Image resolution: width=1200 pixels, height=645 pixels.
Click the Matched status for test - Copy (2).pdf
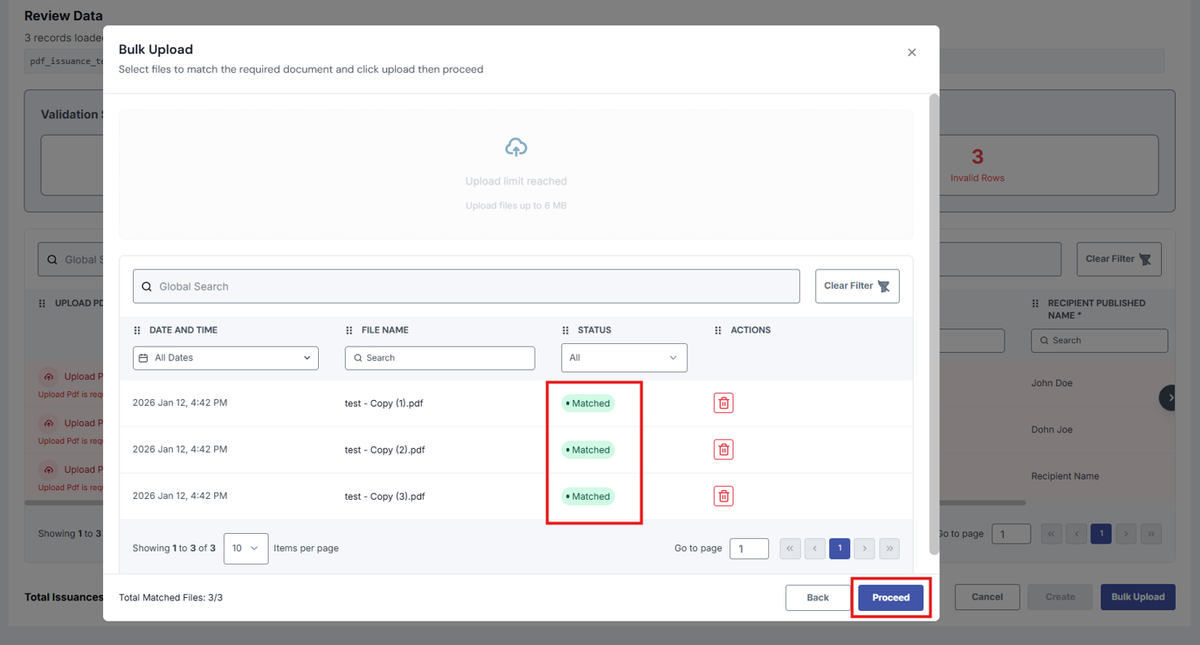[x=587, y=450]
